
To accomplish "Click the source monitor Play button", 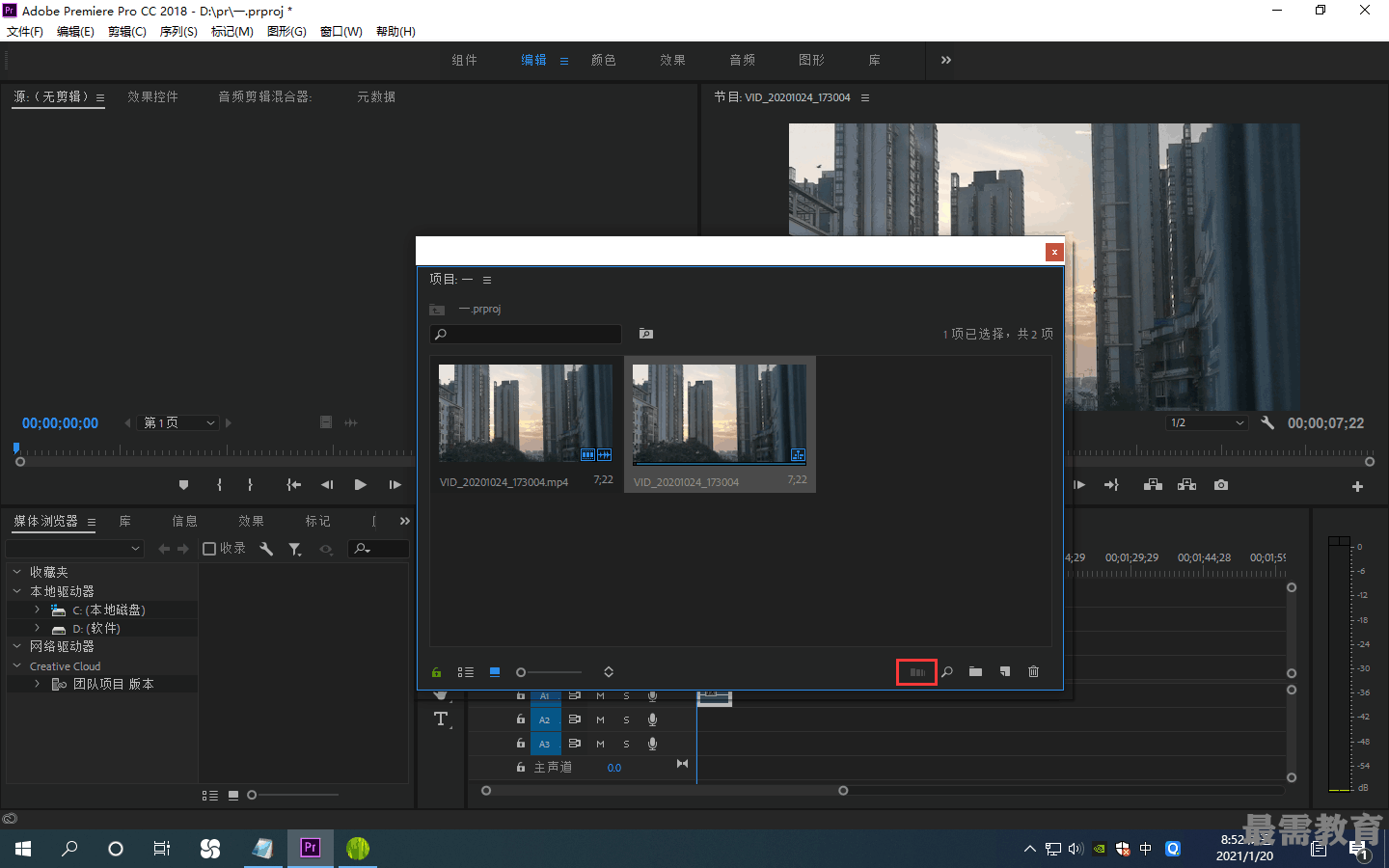I will coord(360,485).
